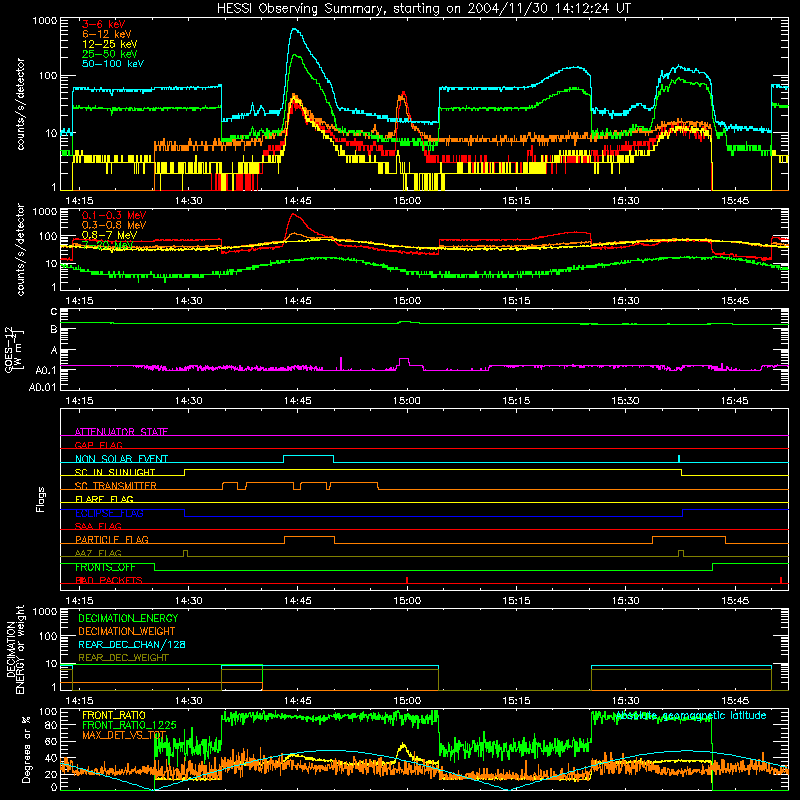Select the FRONT_RATIO_1225 legend label
800x800 pixels.
point(129,726)
